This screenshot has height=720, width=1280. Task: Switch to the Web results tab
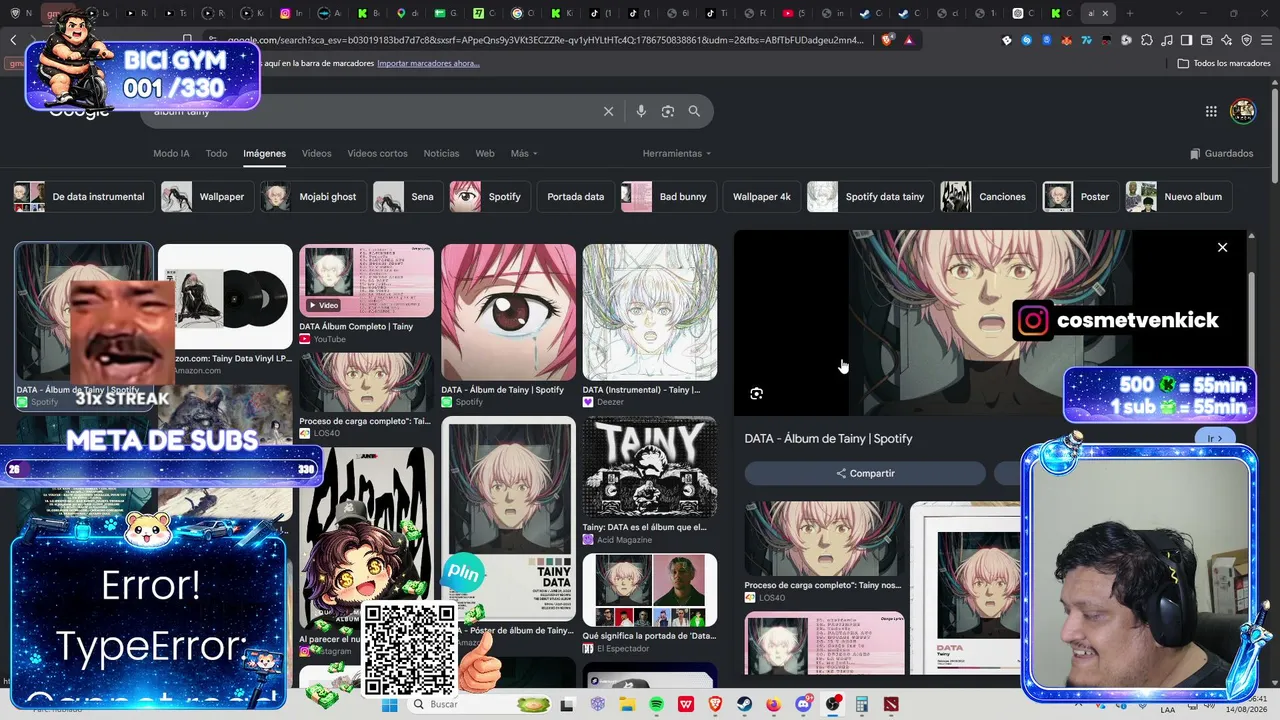point(485,153)
